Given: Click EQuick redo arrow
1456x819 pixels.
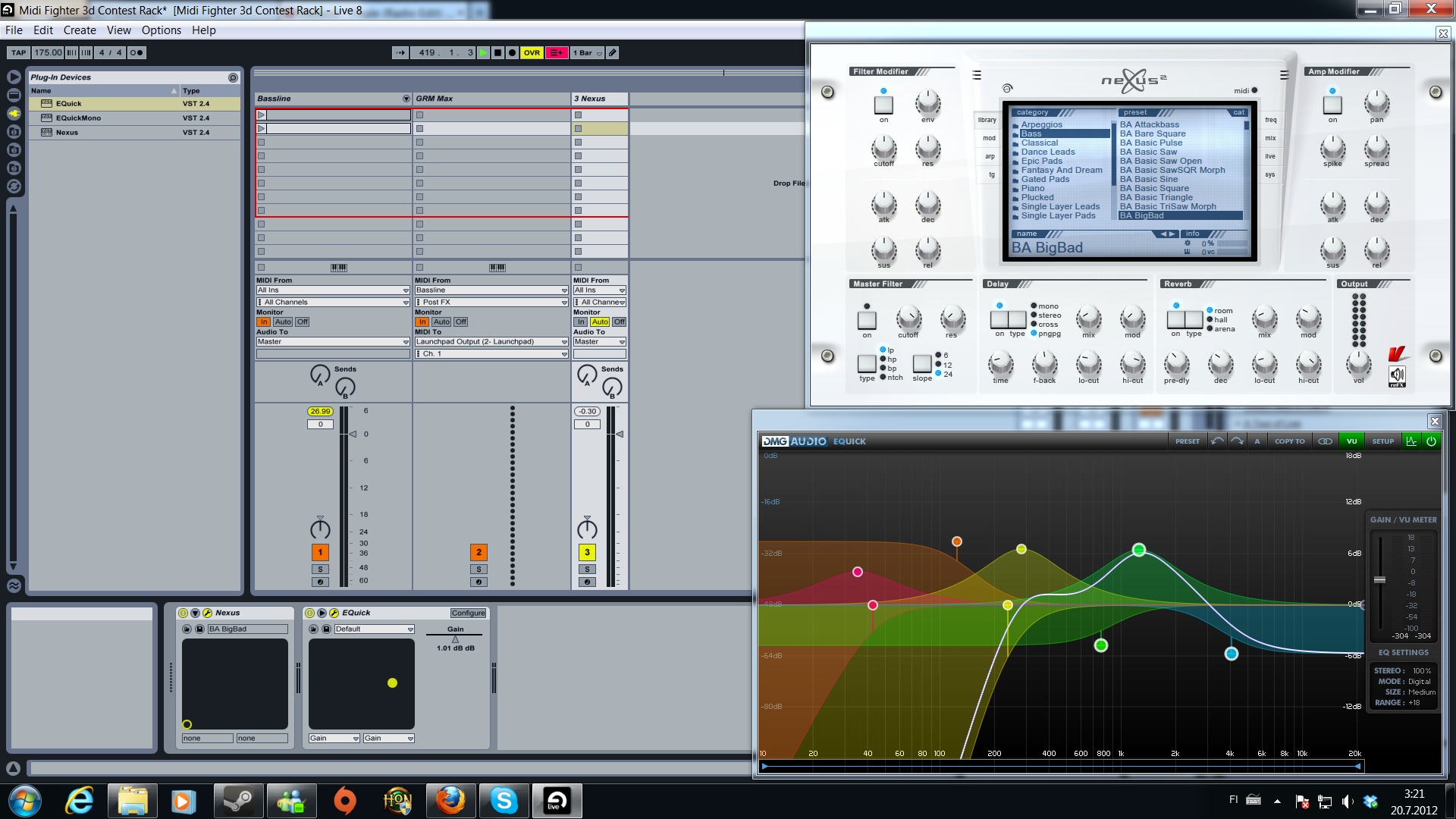Looking at the screenshot, I should (x=1237, y=441).
